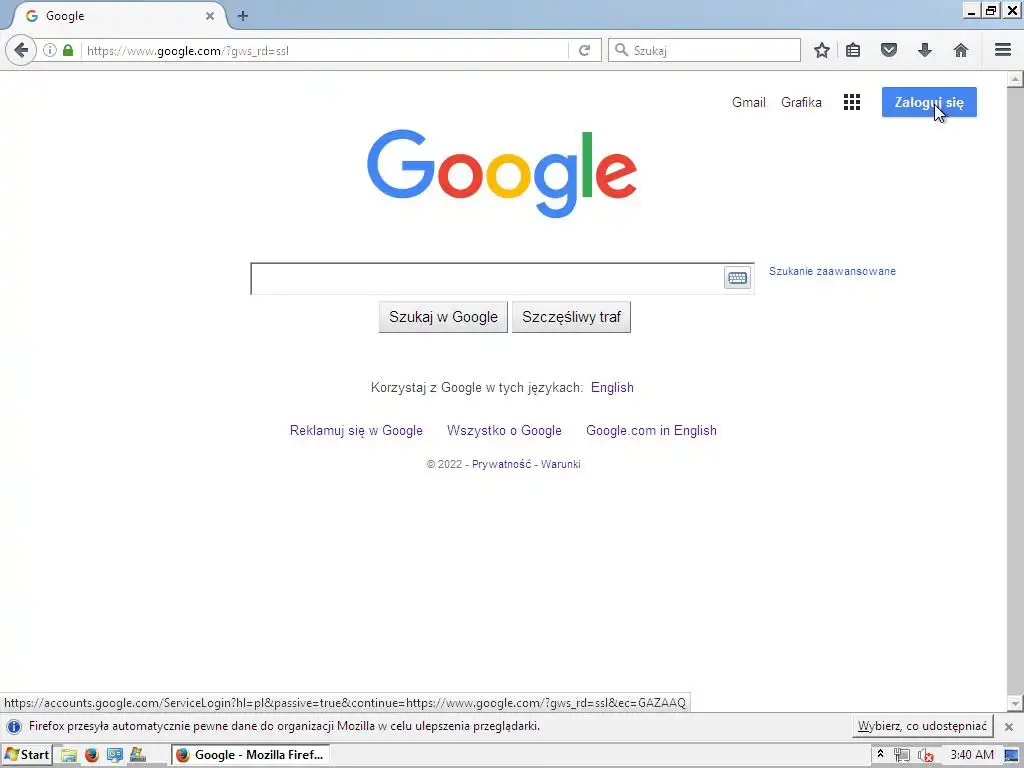Screen dimensions: 1024x768
Task: Open Wszystko o Google link
Action: [x=504, y=430]
